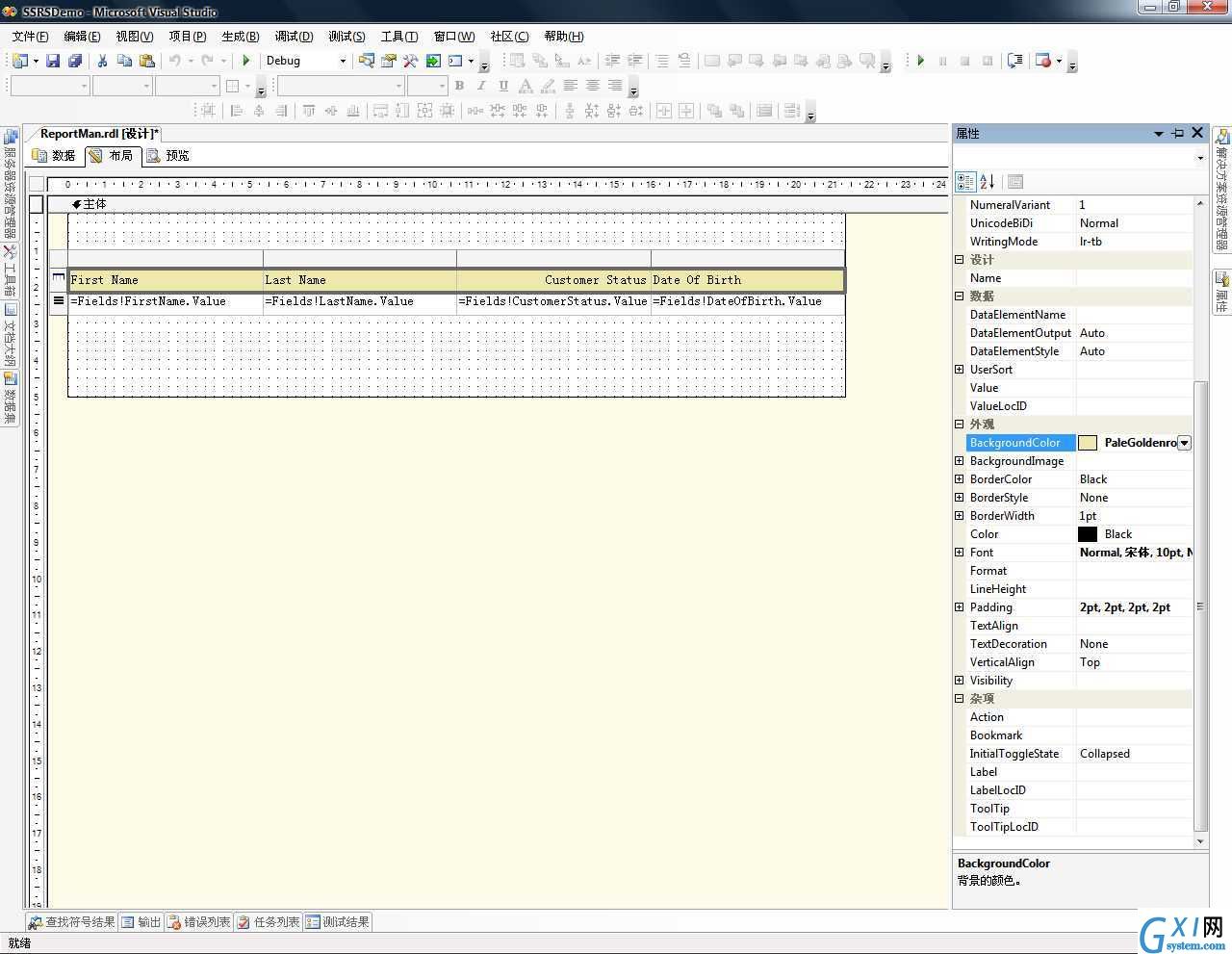Screen dimensions: 1232x954
Task: Expand the Padding property
Action: tap(959, 607)
